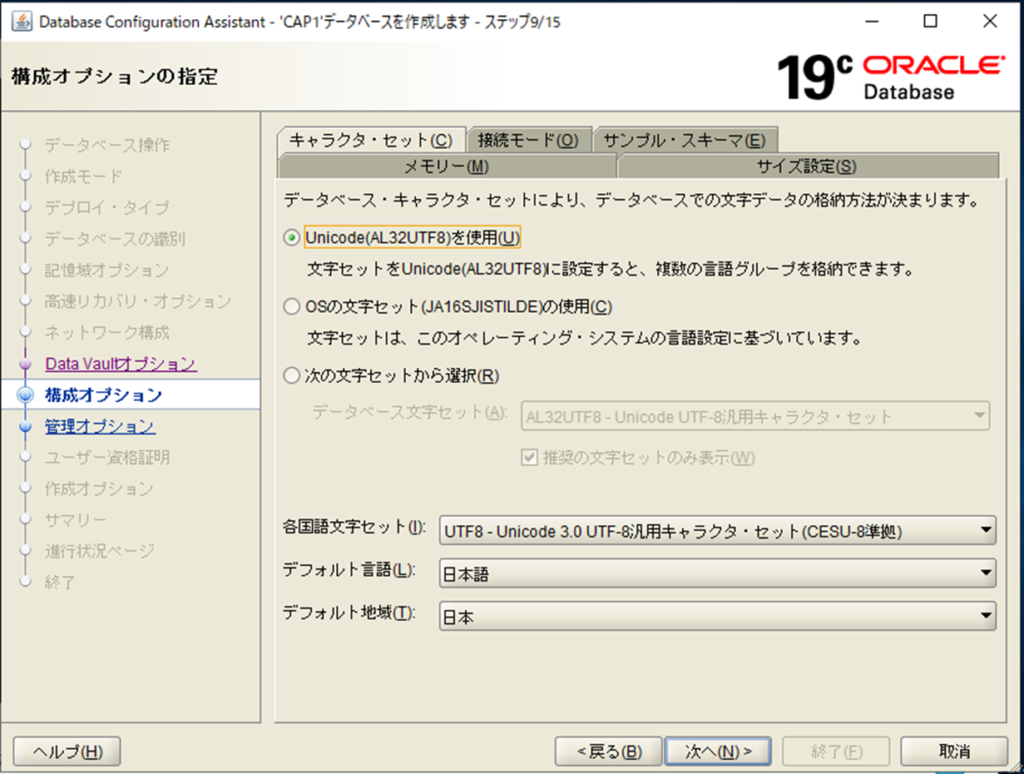
Task: Switch to the 接続モード tab
Action: tap(528, 141)
